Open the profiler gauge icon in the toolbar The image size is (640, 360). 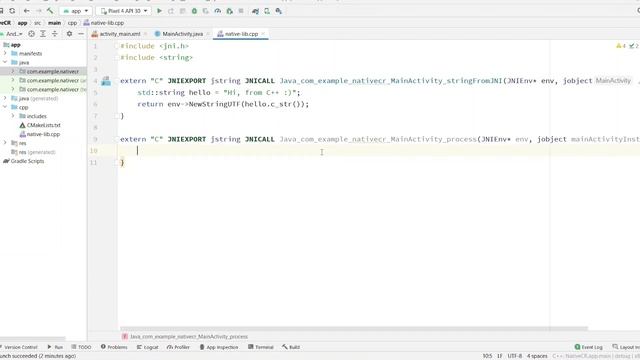pyautogui.click(x=218, y=11)
